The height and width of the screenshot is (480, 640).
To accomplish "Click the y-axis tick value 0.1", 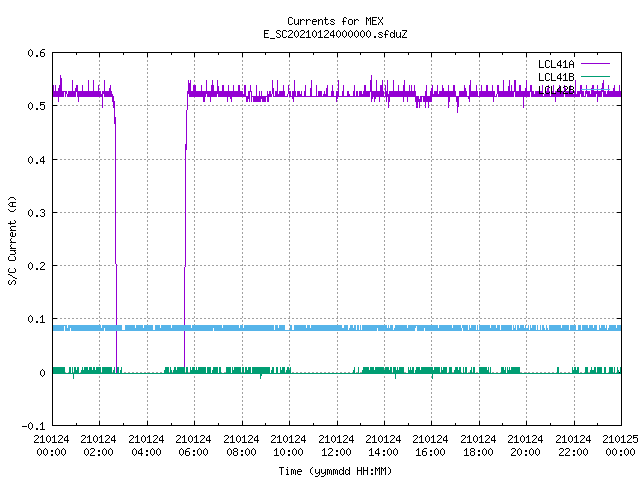I will pos(36,319).
